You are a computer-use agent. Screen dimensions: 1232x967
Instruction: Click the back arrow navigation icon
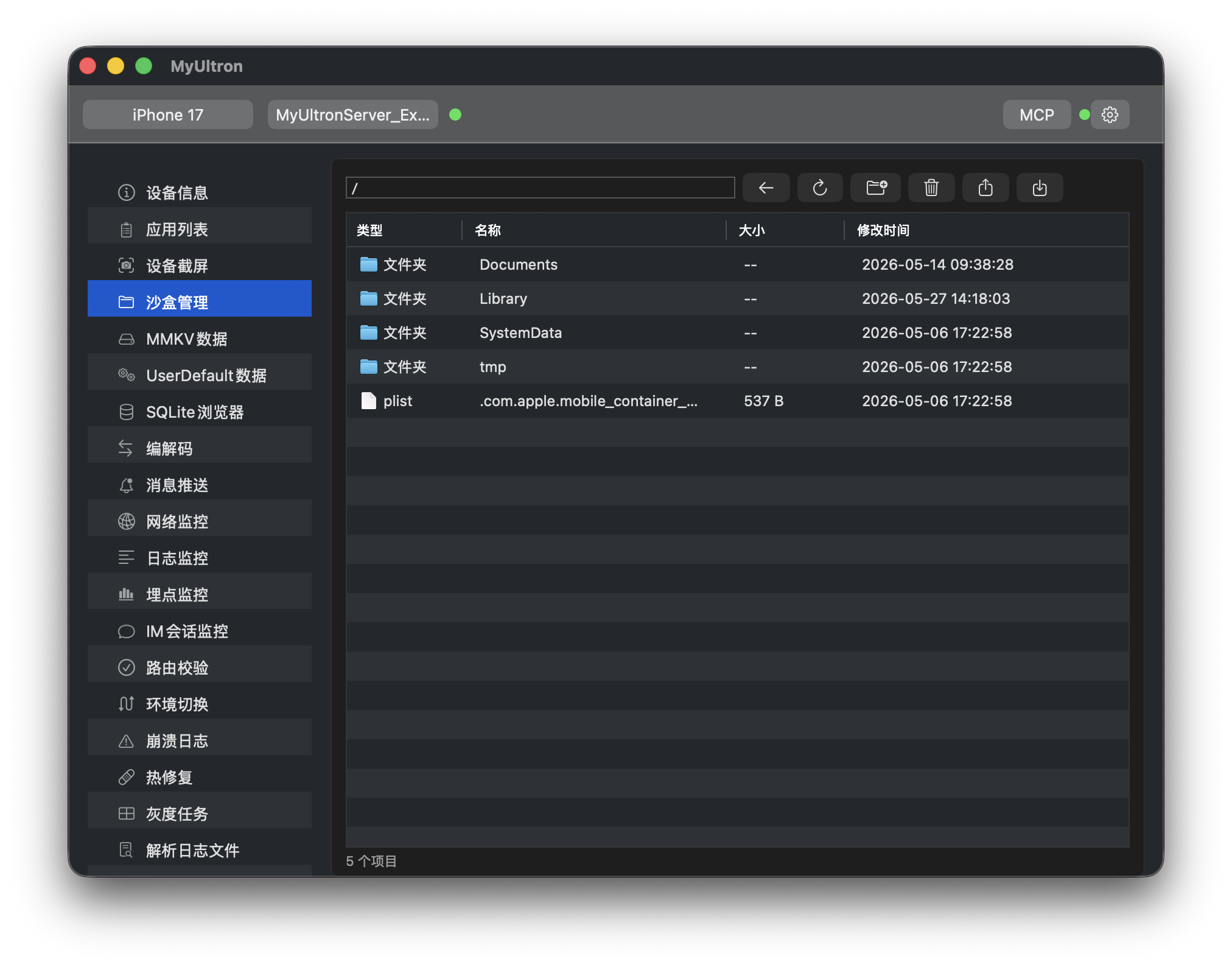[x=766, y=188]
